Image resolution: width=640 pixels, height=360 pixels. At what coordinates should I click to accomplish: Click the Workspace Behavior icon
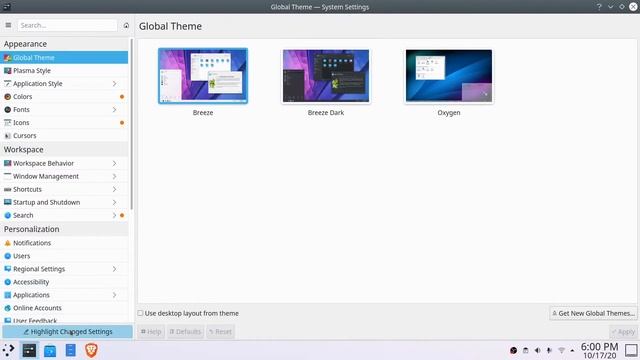[x=7, y=163]
